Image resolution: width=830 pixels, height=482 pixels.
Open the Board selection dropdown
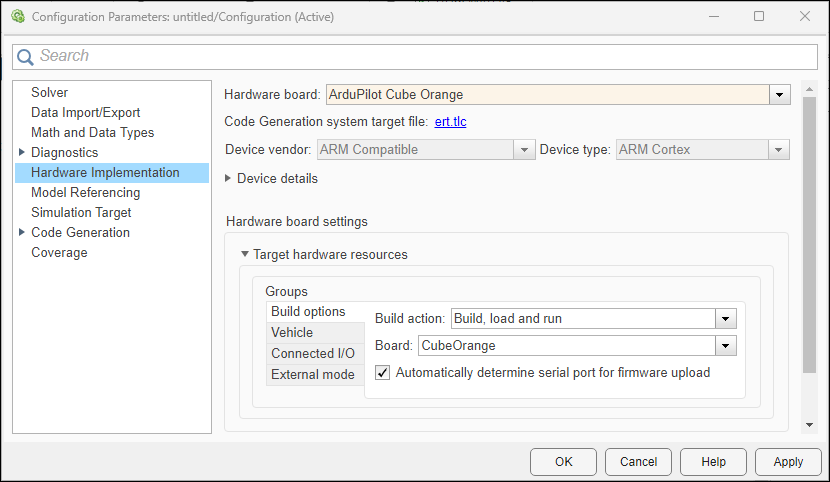[x=725, y=346]
